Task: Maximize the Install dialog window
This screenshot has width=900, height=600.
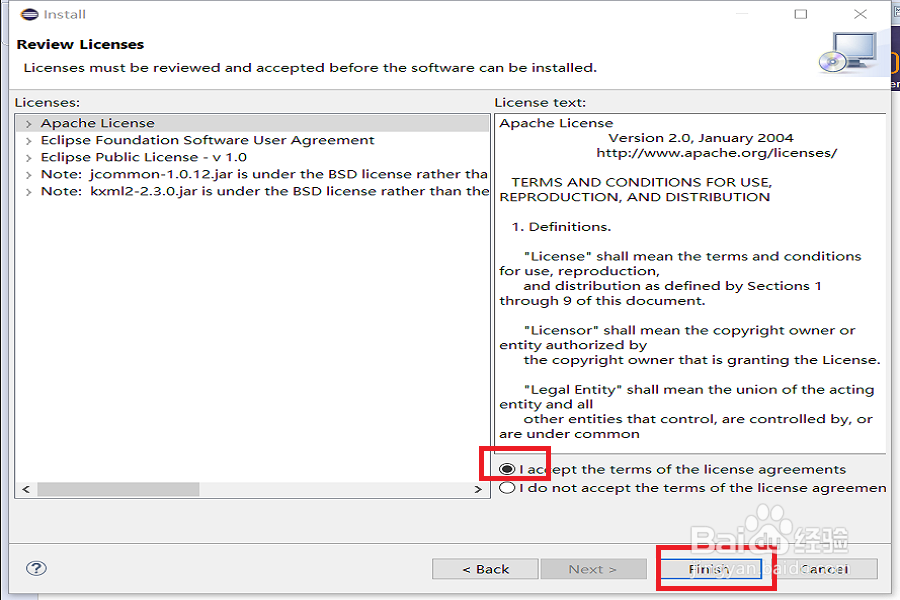Action: (x=801, y=14)
